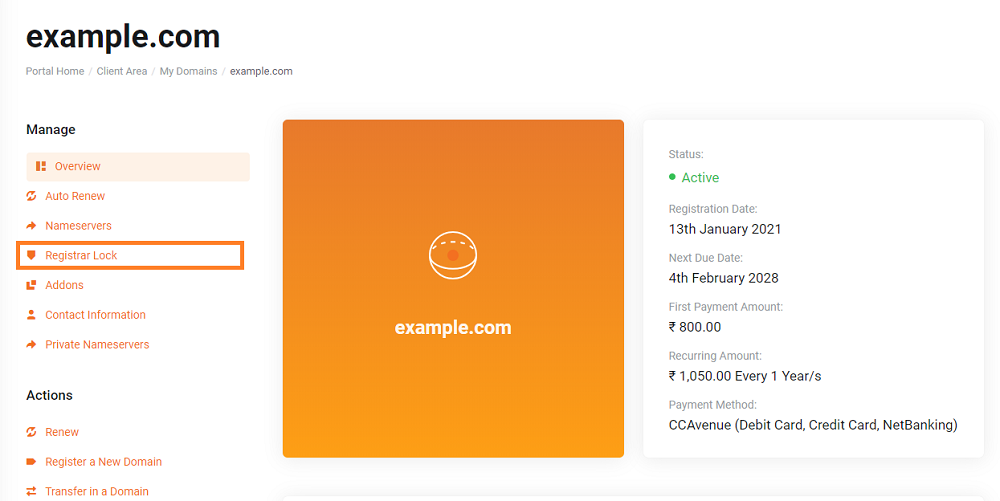The height and width of the screenshot is (501, 1000).
Task: Click the Renew icon under Actions
Action: (x=31, y=432)
